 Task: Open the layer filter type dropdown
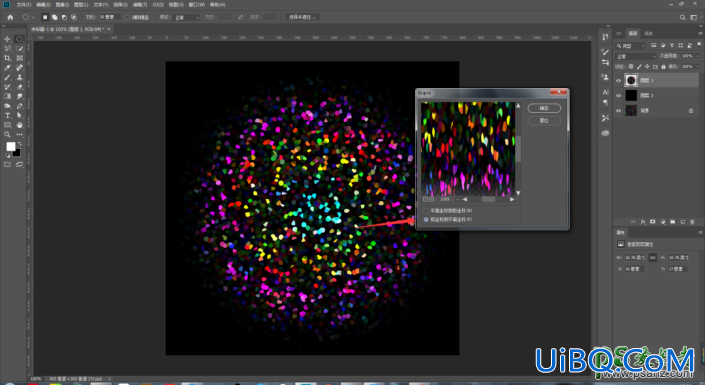630,46
